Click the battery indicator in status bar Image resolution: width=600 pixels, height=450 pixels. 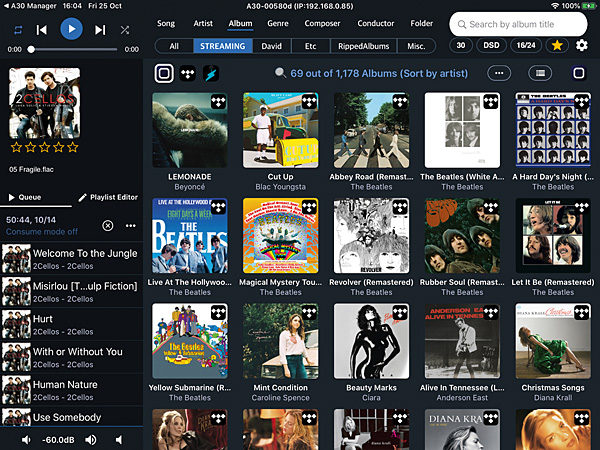[x=588, y=6]
